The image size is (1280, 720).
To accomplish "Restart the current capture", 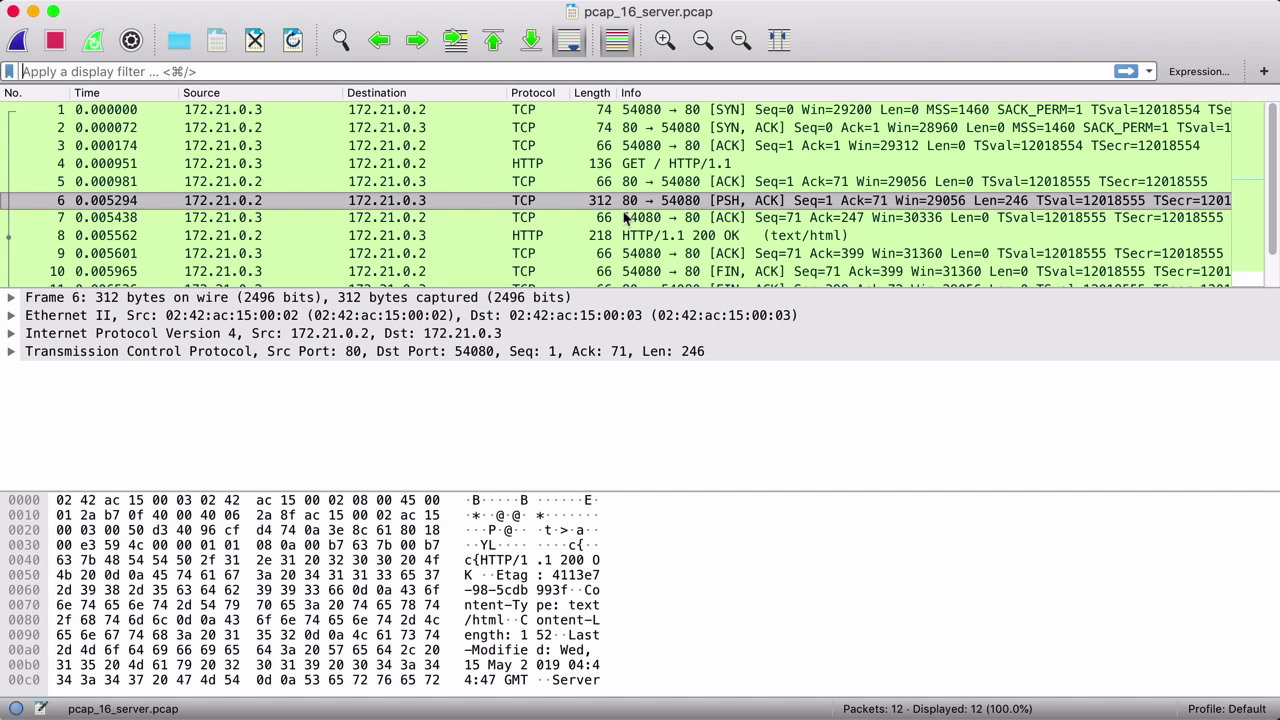I will 93,40.
